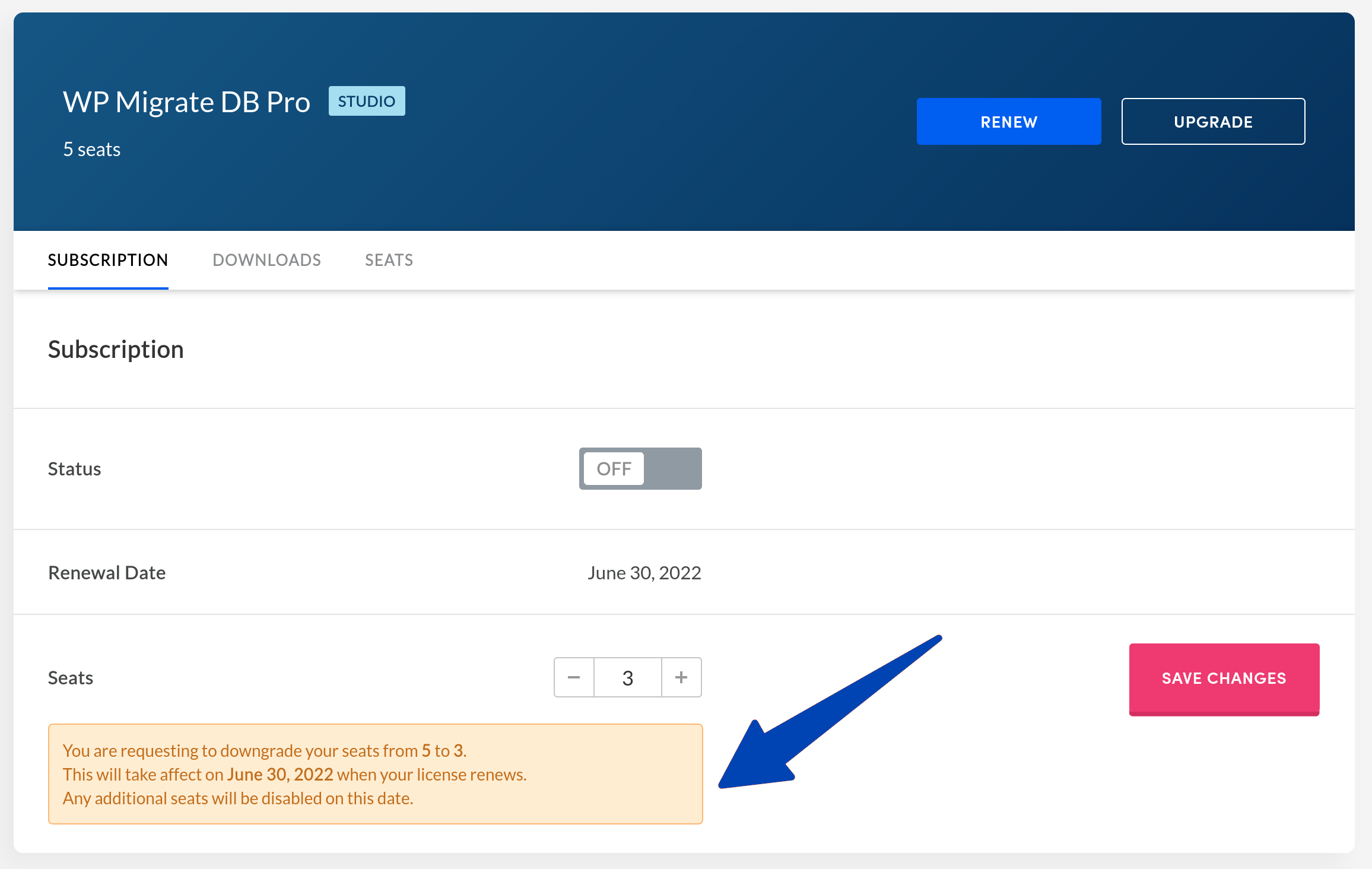This screenshot has width=1372, height=869.
Task: Toggle auto-renewal status to ON
Action: point(641,468)
